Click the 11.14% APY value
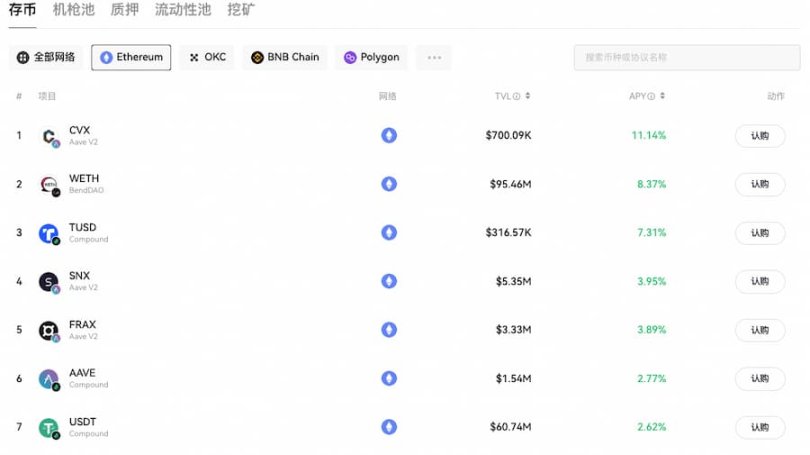810x455 pixels. coord(649,135)
